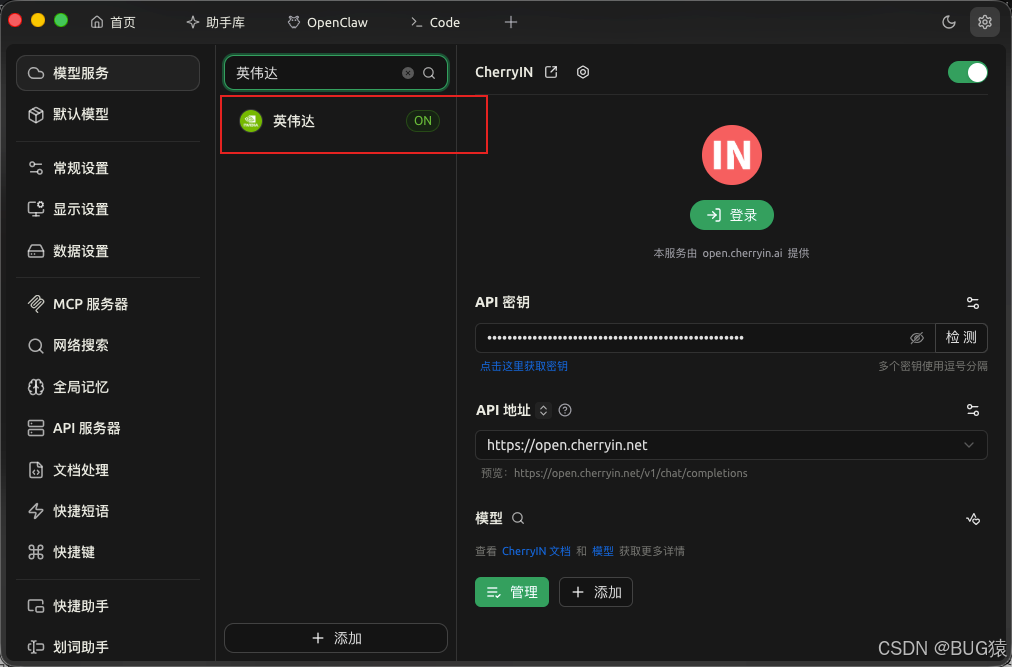
Task: Switch to the 助手库 tab
Action: pos(215,21)
